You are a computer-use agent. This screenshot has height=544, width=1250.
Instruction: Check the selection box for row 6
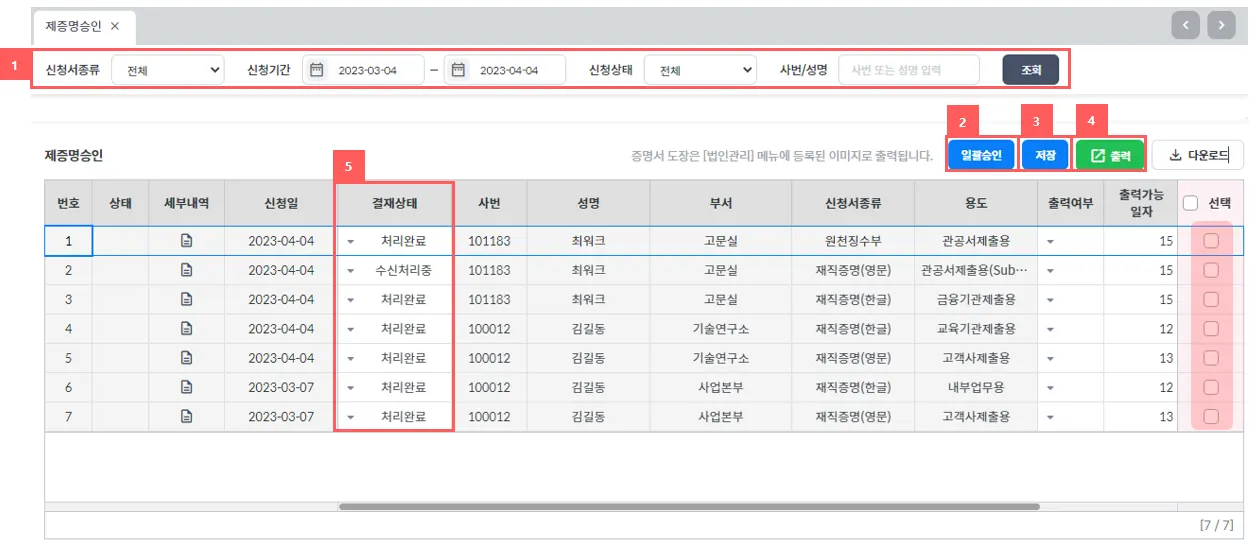tap(1211, 387)
